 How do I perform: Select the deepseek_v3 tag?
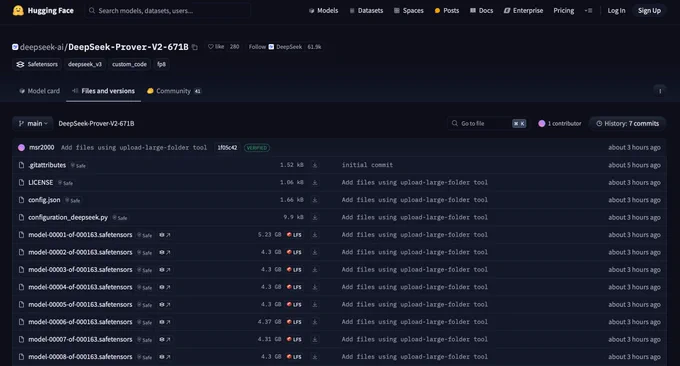(x=85, y=64)
